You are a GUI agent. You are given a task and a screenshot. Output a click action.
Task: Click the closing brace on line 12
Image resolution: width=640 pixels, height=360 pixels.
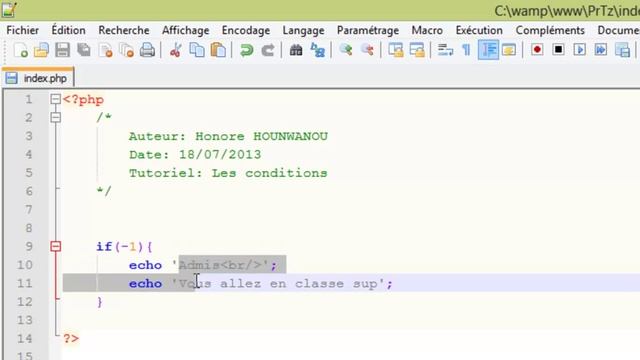coord(100,302)
